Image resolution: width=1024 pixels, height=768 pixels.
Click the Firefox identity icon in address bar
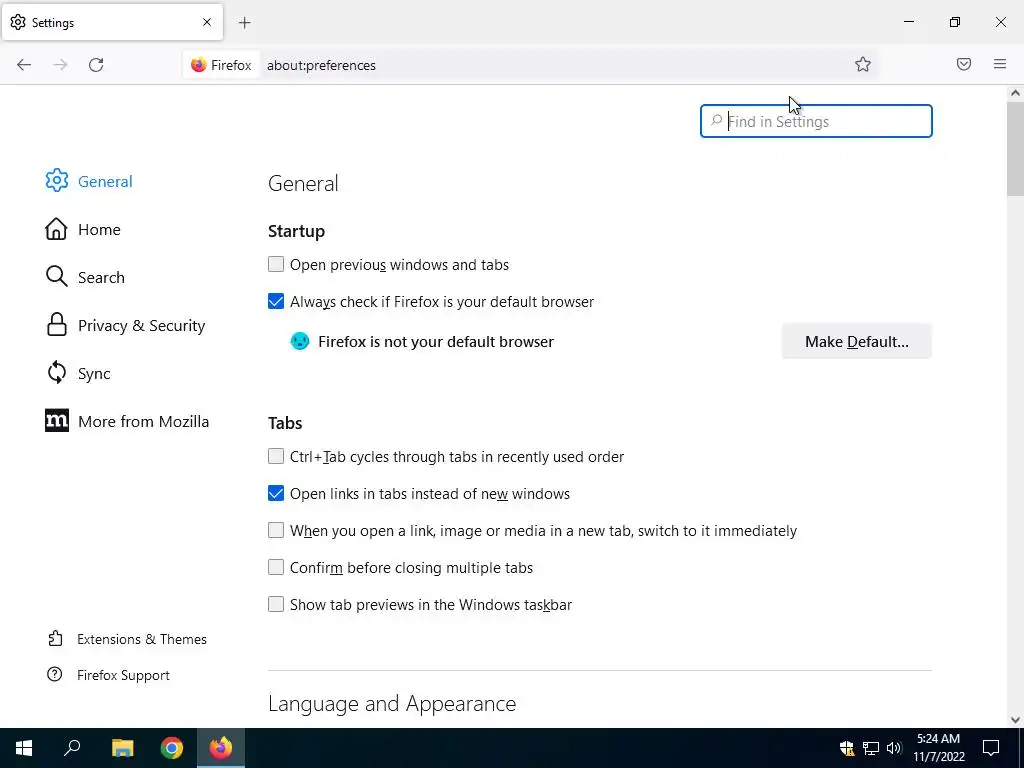coord(221,65)
